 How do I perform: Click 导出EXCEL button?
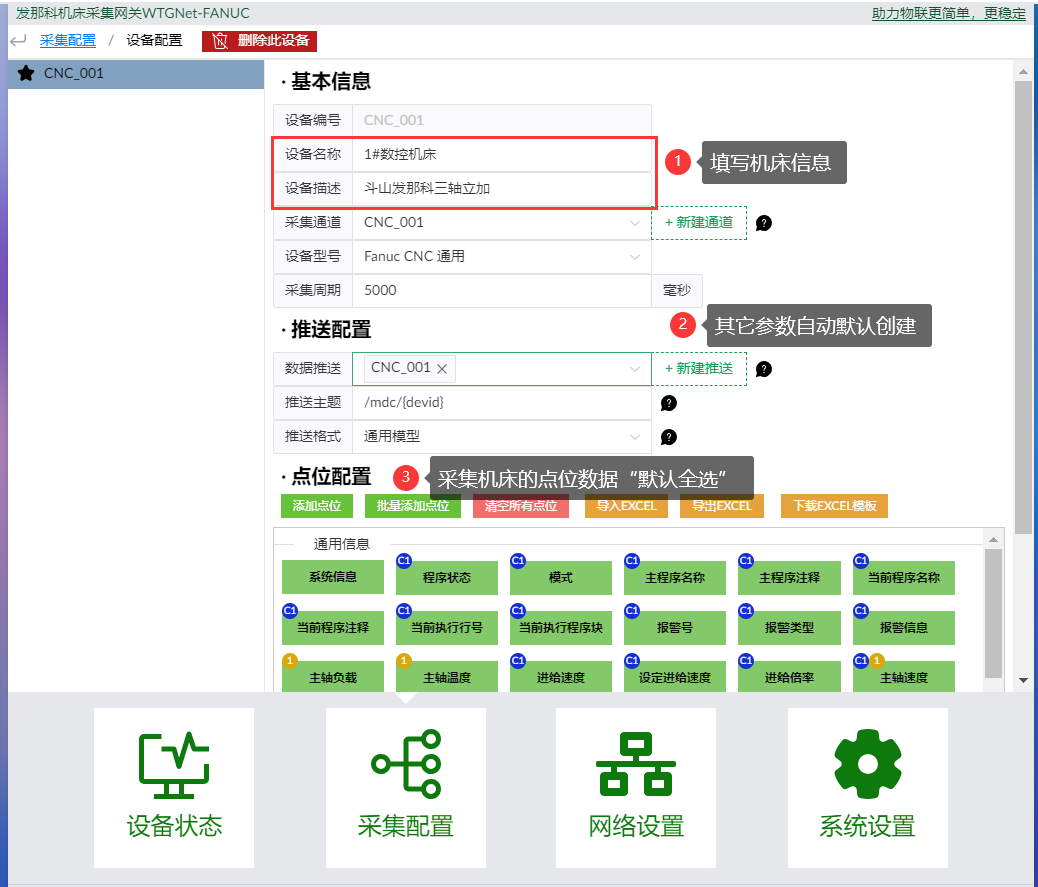tap(722, 506)
